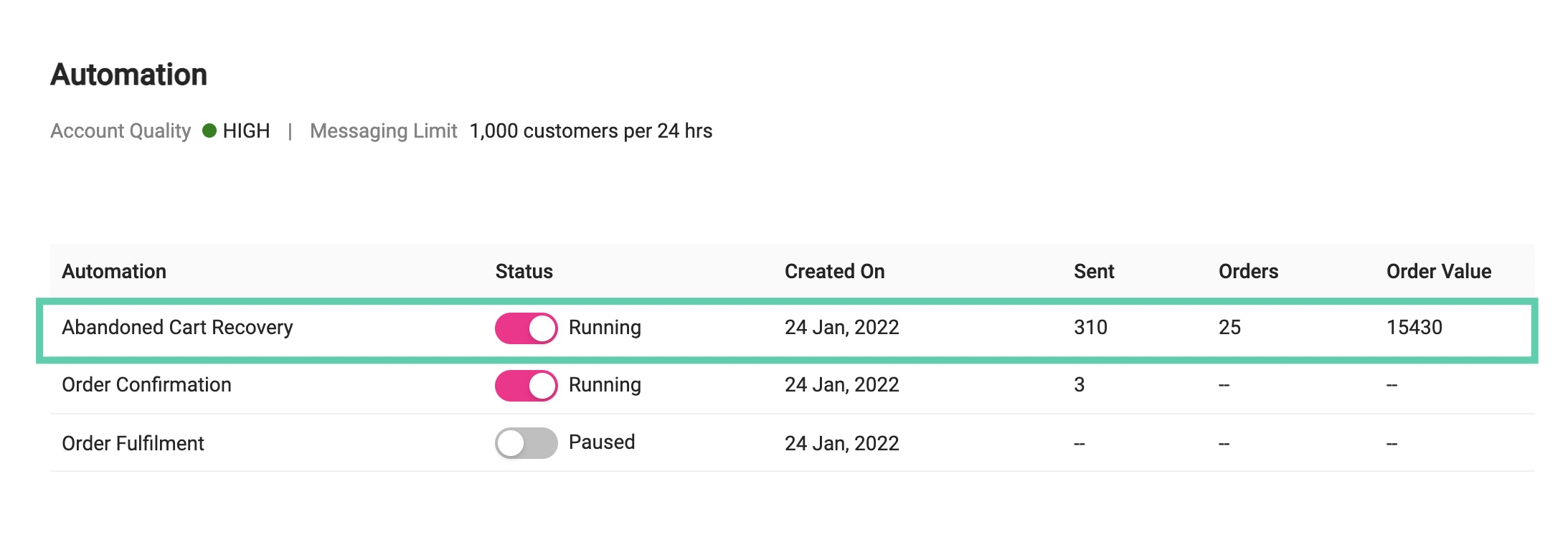Select the 310 sent count cell
This screenshot has height=555, width=1568.
point(1090,328)
